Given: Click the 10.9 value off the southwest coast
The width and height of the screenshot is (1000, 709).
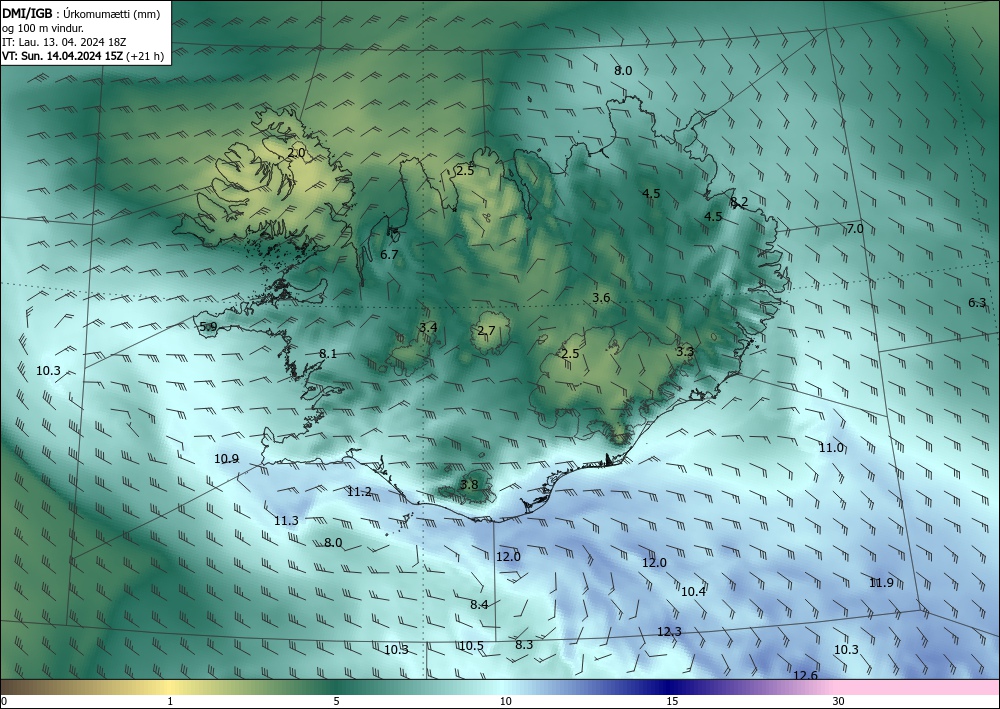Looking at the screenshot, I should [226, 458].
